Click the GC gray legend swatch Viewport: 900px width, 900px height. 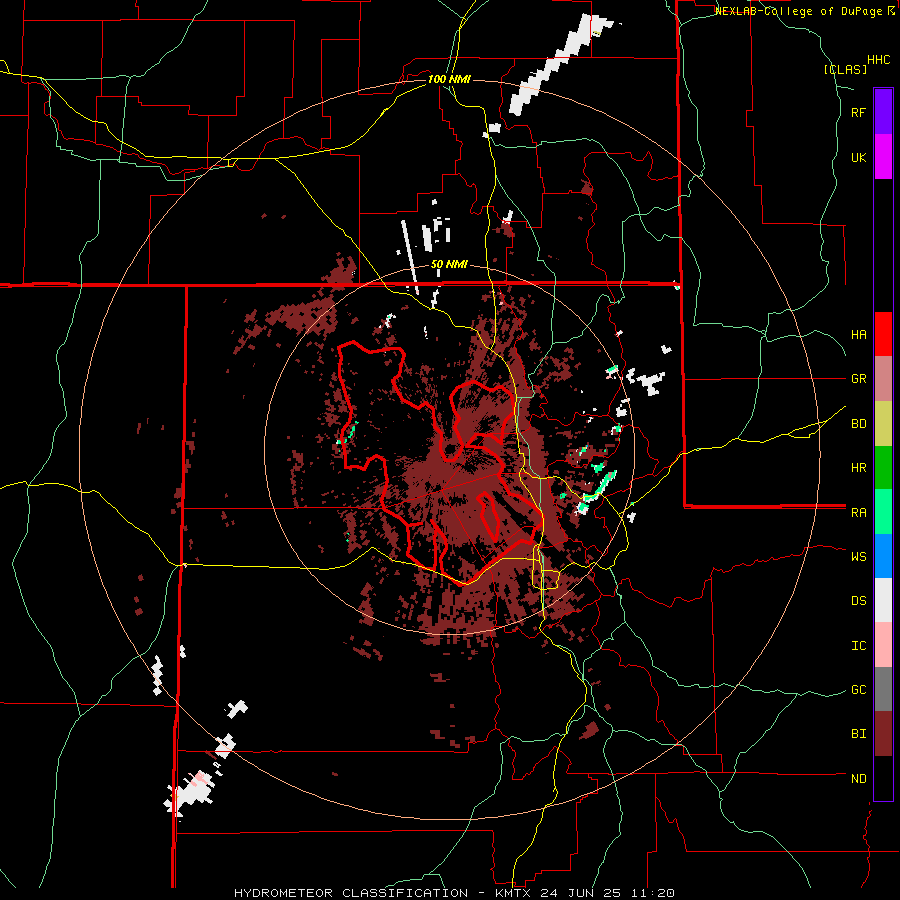(x=883, y=689)
